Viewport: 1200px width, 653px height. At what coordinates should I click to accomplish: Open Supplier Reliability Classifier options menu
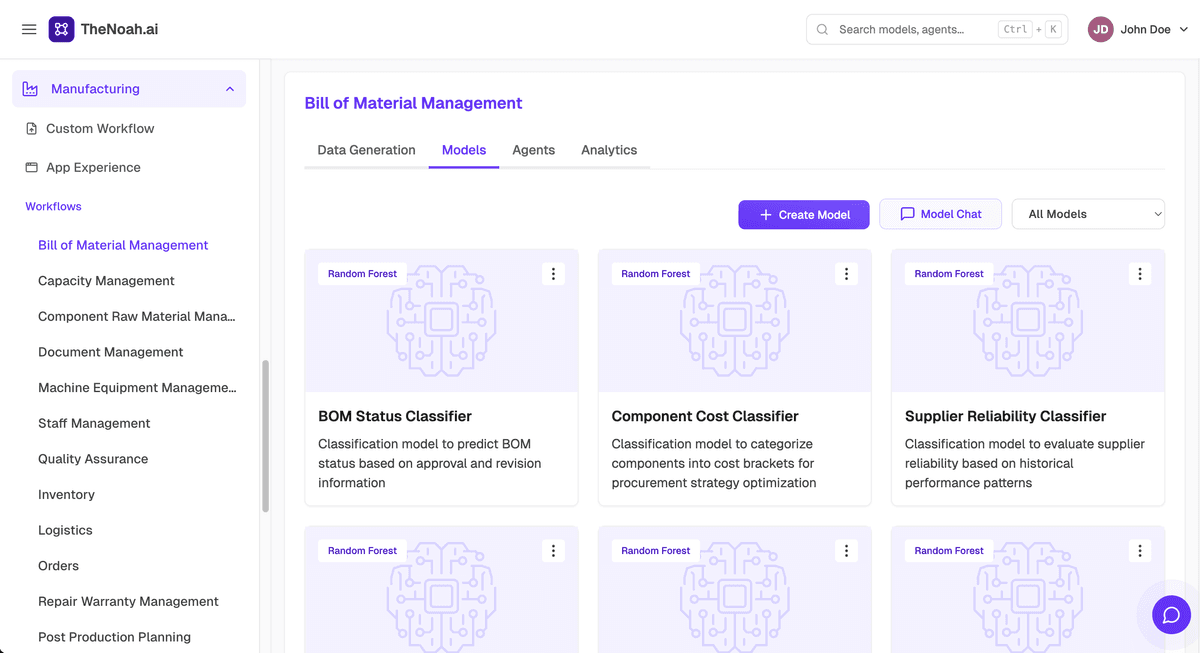point(1140,274)
